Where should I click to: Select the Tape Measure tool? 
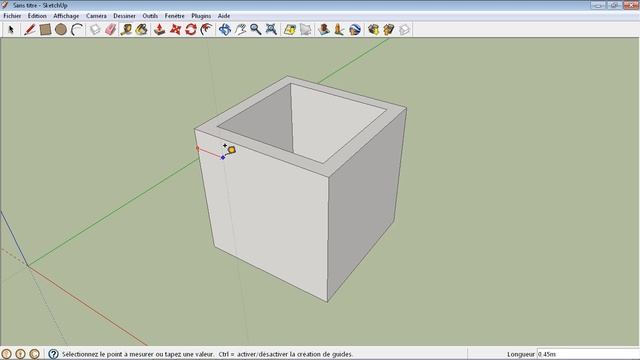point(126,29)
